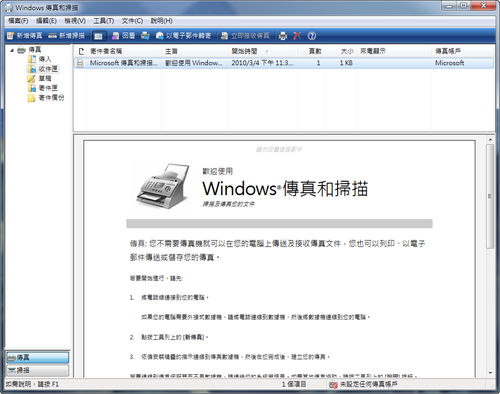
Task: Click the fax machine image in the preview
Action: point(163,186)
